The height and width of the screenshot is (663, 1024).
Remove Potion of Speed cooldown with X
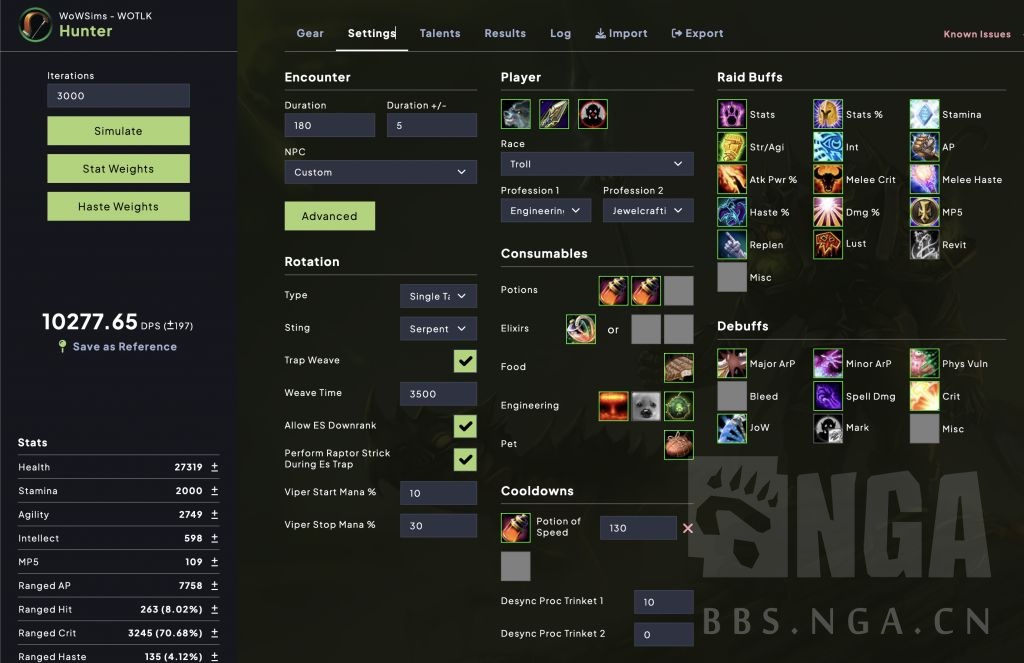[688, 528]
